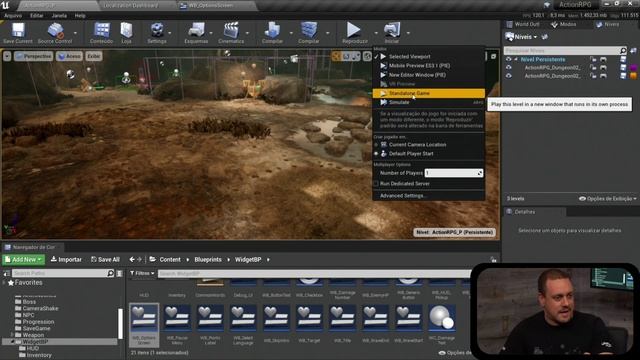Open the Add New dropdown
Screen dimensions: 640x360
[24, 259]
